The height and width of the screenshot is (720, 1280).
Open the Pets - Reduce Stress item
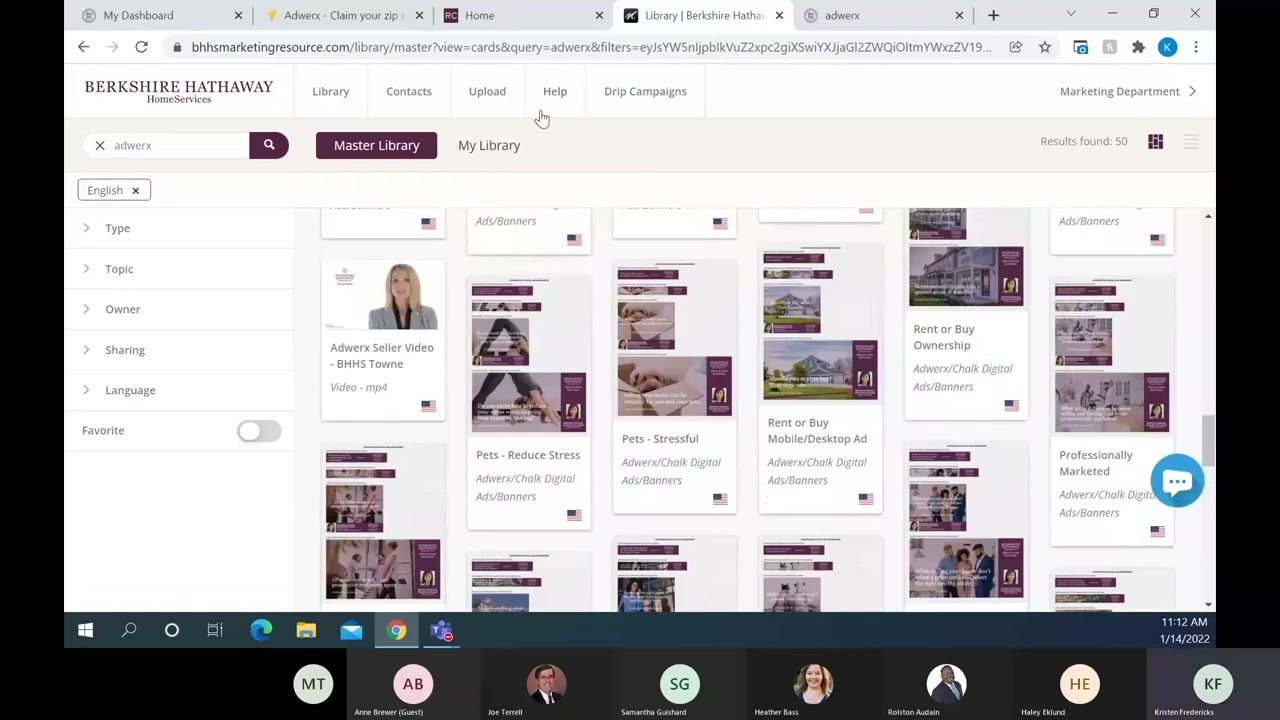(528, 455)
